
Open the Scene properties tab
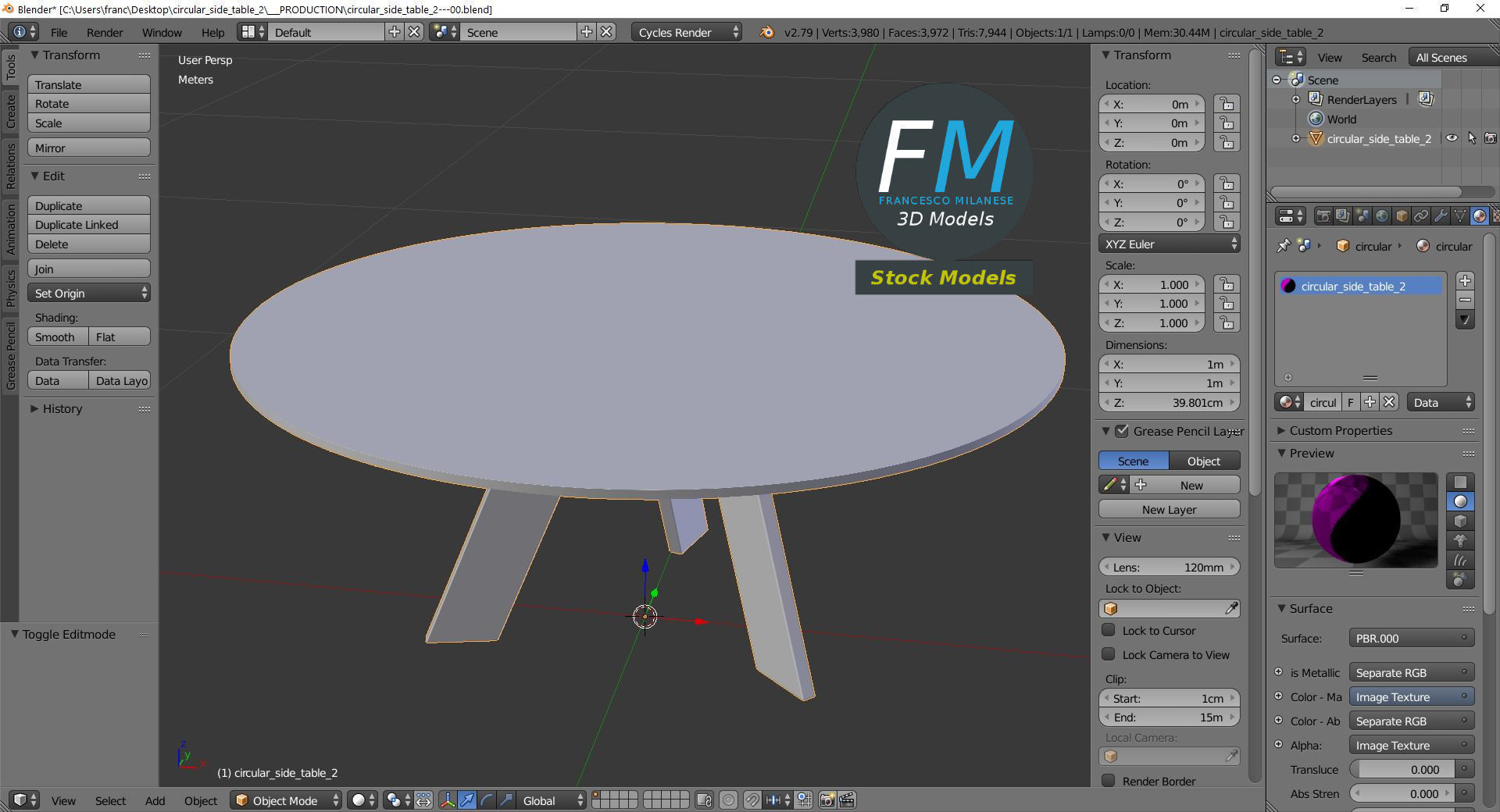tap(1362, 215)
